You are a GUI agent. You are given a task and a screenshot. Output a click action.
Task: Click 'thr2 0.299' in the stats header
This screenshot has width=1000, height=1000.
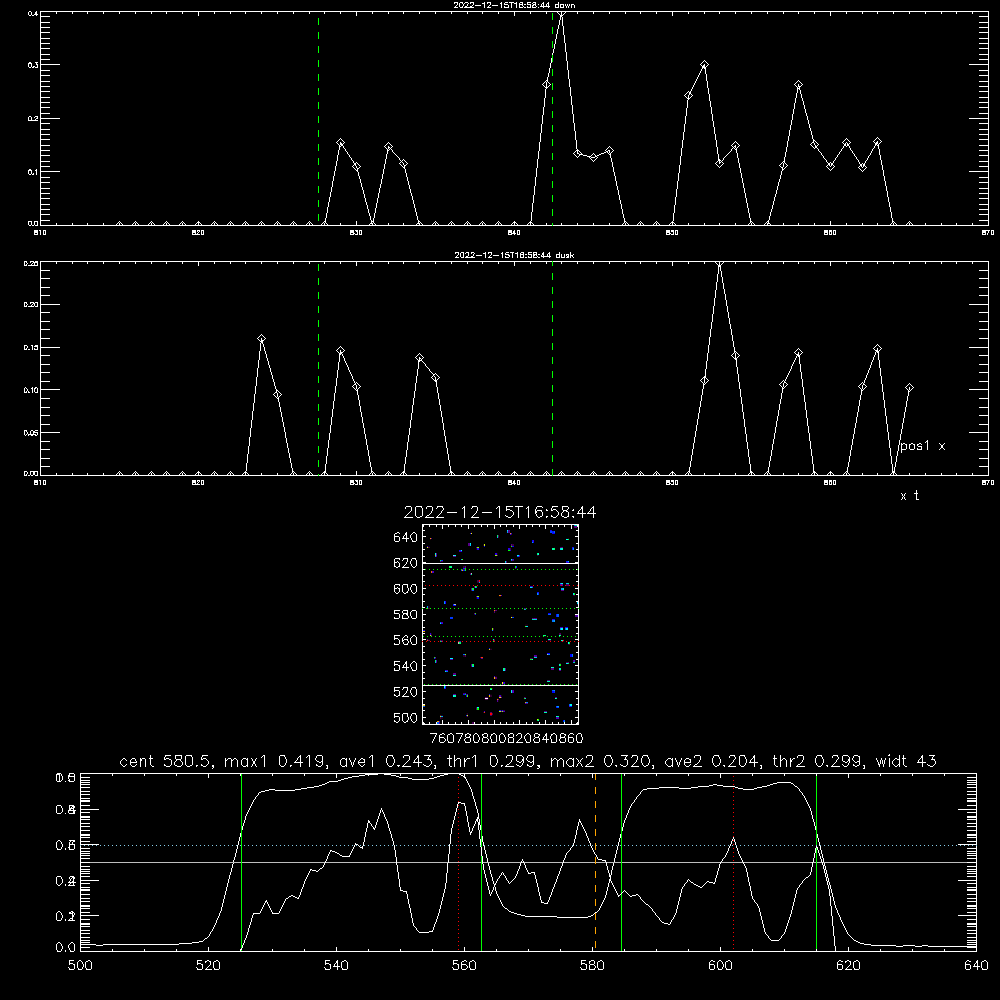[x=818, y=761]
